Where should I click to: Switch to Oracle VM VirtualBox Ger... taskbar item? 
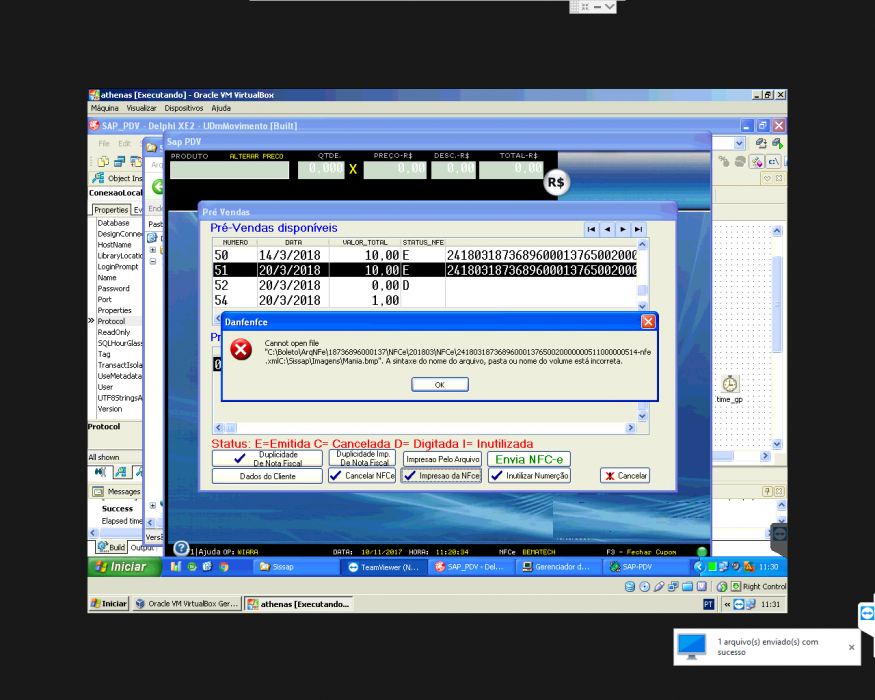[188, 604]
